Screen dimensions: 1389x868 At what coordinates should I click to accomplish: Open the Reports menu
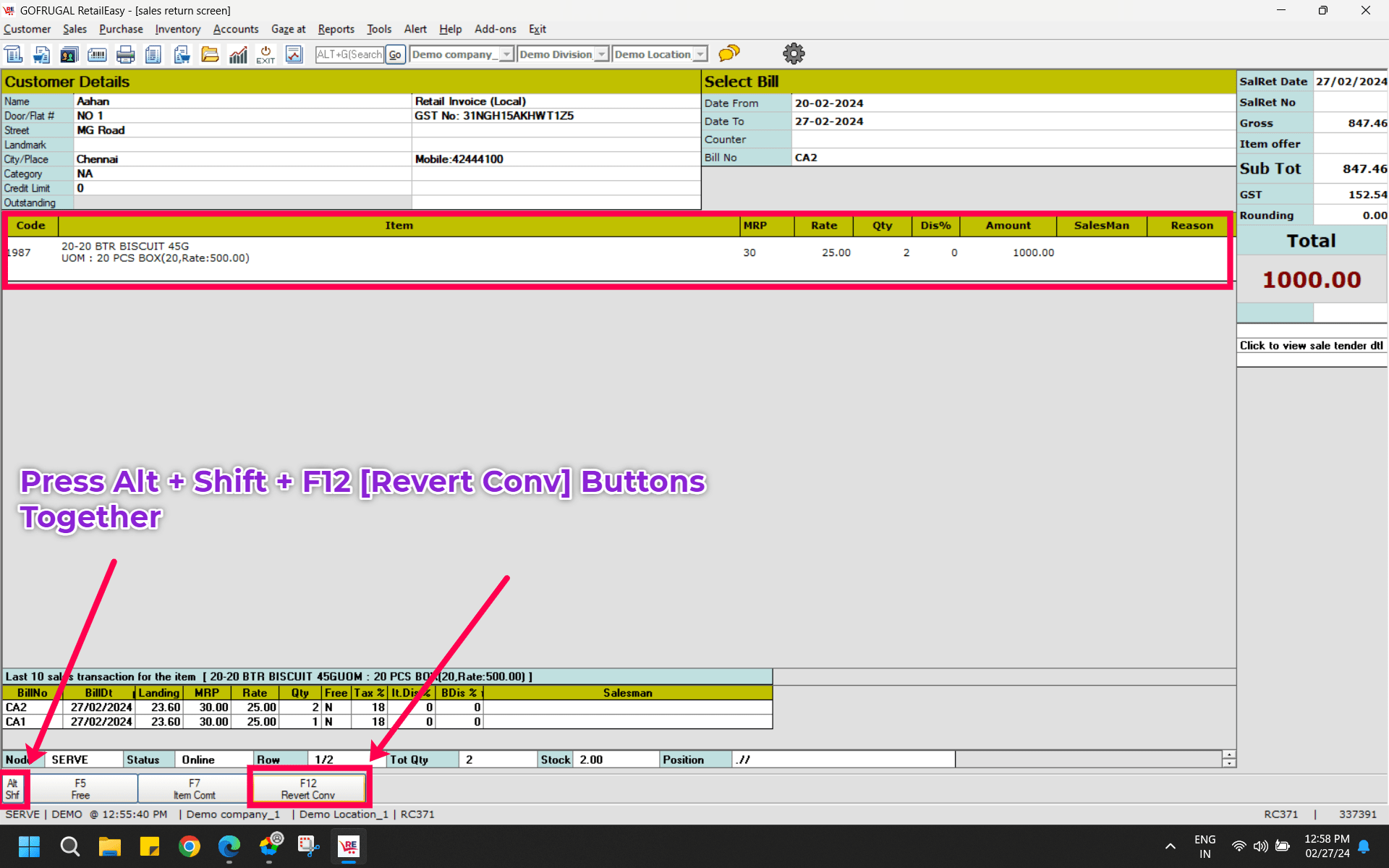pyautogui.click(x=336, y=29)
